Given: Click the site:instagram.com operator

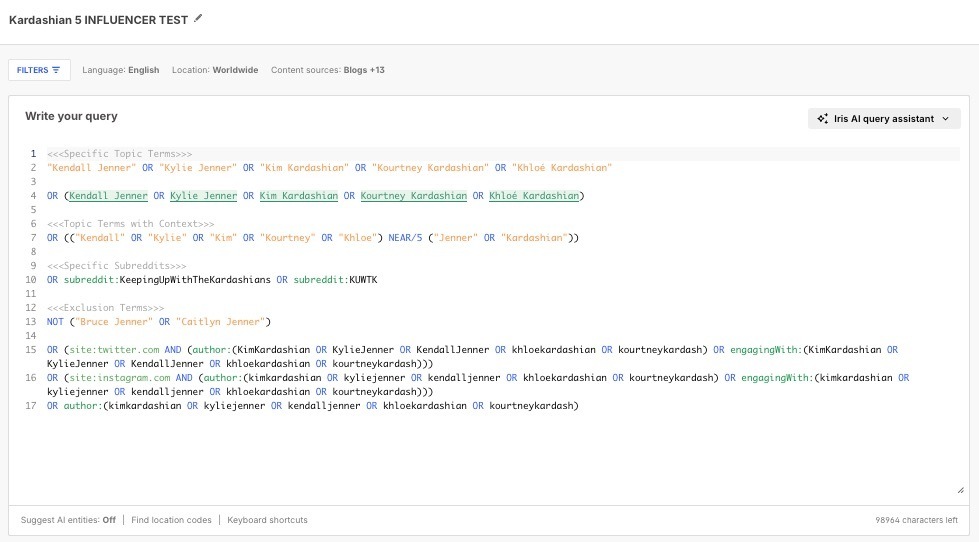Looking at the screenshot, I should pyautogui.click(x=119, y=378).
